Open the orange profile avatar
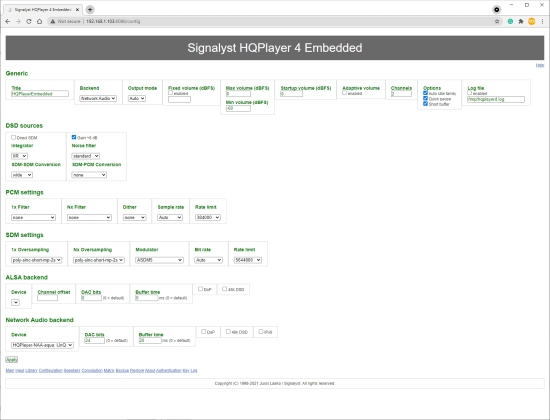Screen dimensions: 550x420 (532, 21)
